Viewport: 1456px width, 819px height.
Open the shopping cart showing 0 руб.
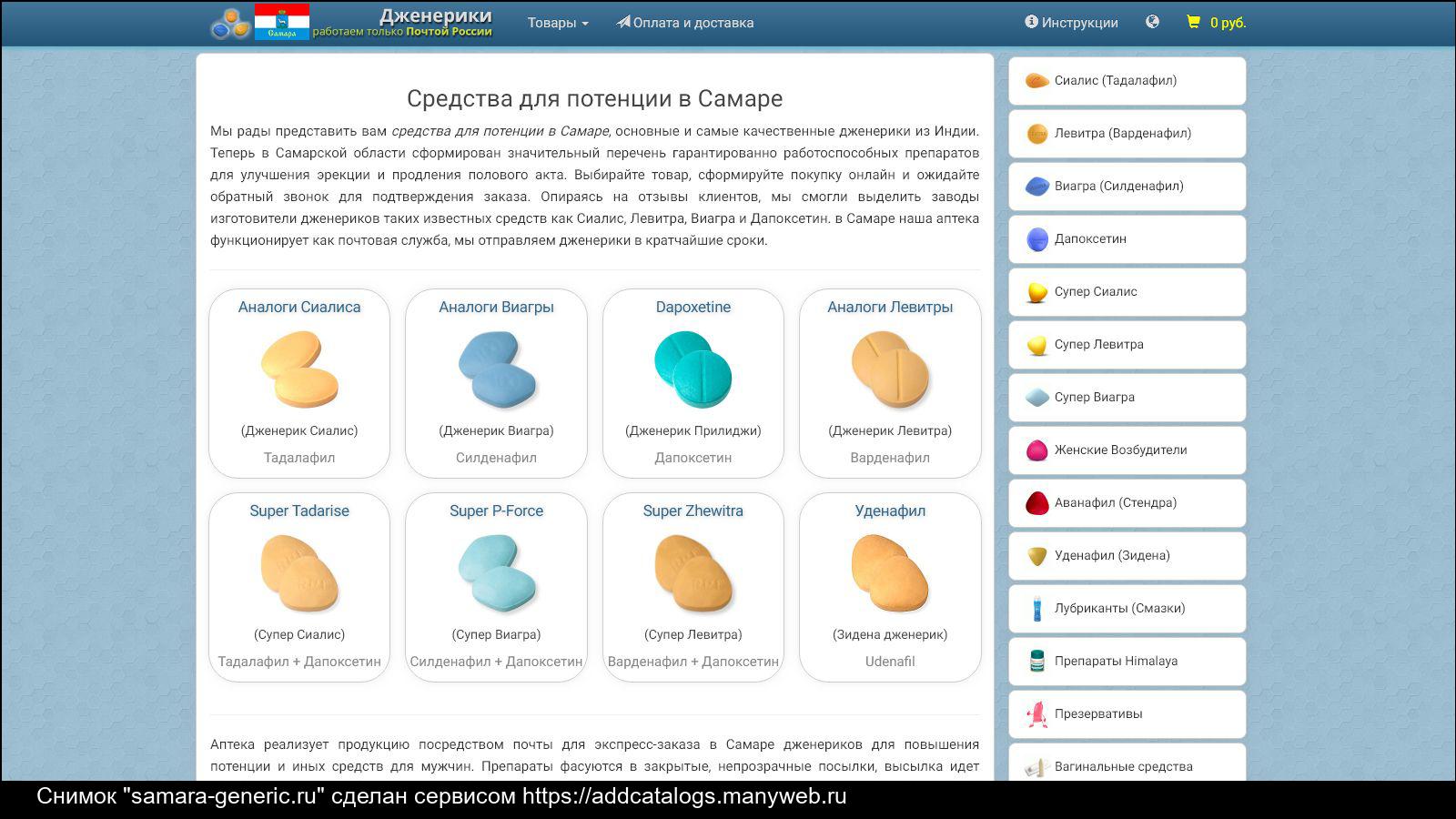(1216, 23)
